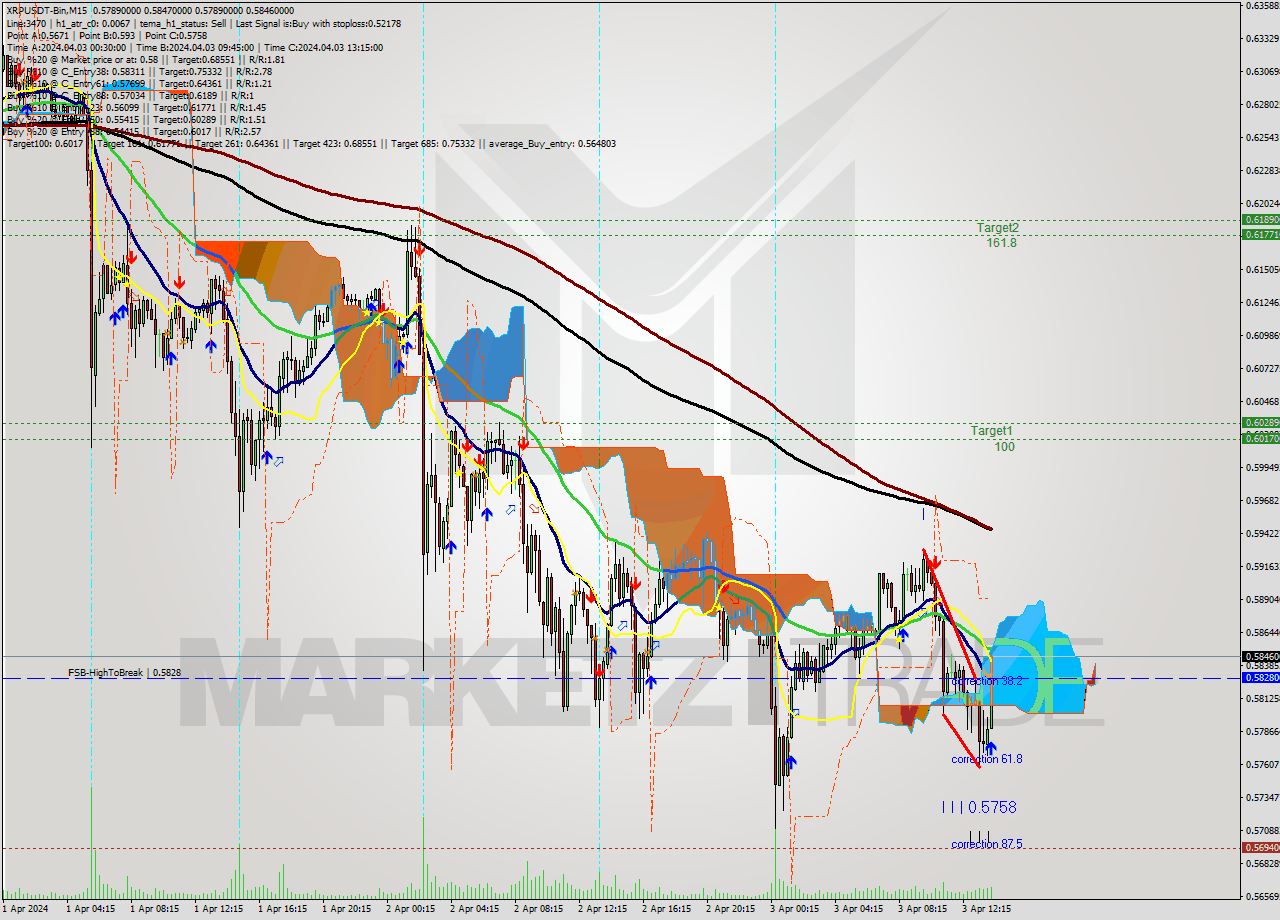Click the 0.61240 price axis value
This screenshot has width=1280, height=920.
point(1262,303)
